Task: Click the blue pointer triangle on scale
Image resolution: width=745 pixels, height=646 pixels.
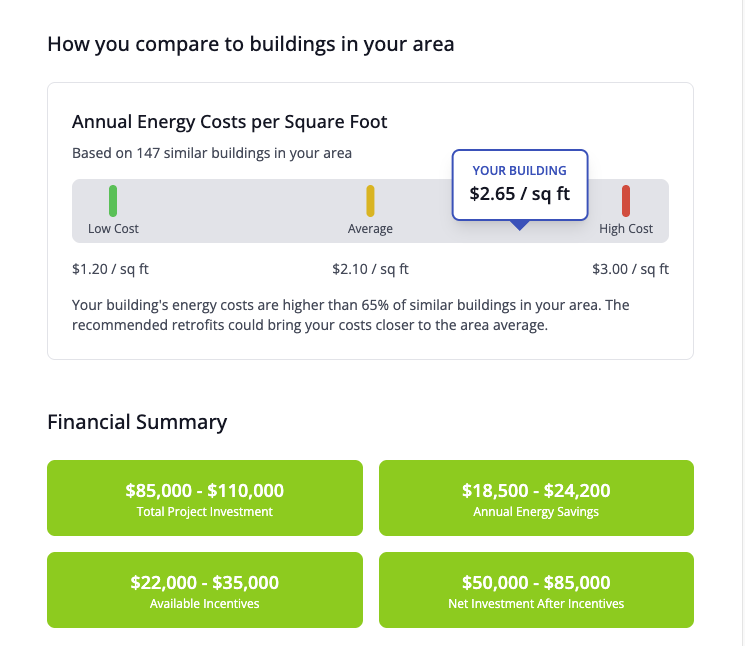Action: point(519,226)
